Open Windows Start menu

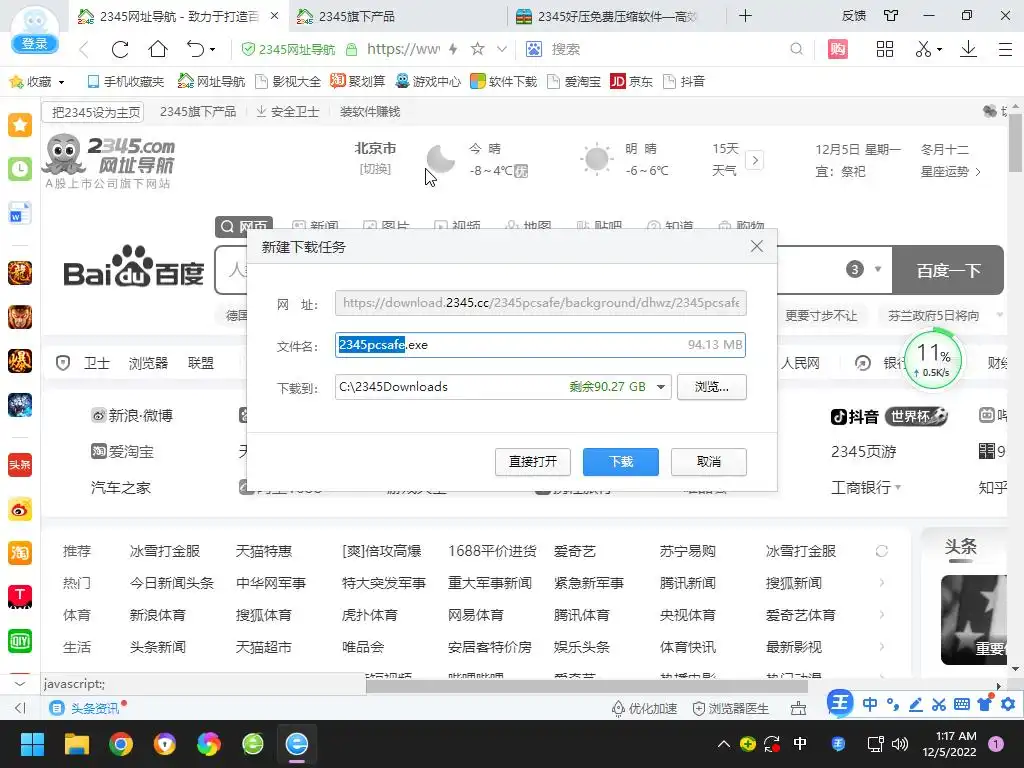point(32,744)
